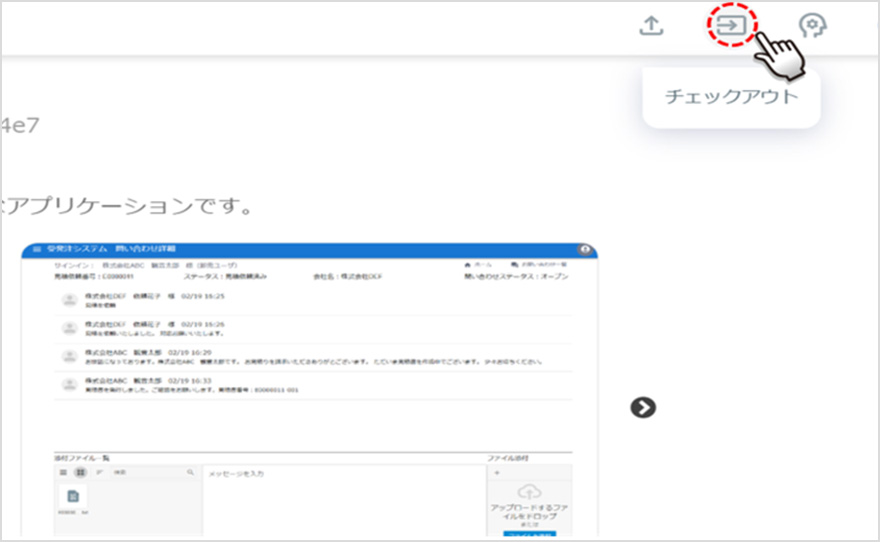Click the upload arrow icon in top bar
The width and height of the screenshot is (880, 542).
tap(651, 25)
